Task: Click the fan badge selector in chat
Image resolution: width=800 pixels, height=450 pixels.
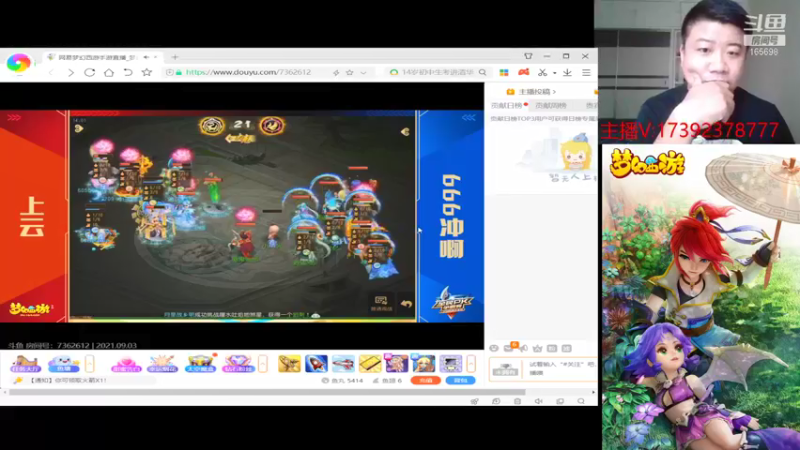Action: pyautogui.click(x=506, y=369)
